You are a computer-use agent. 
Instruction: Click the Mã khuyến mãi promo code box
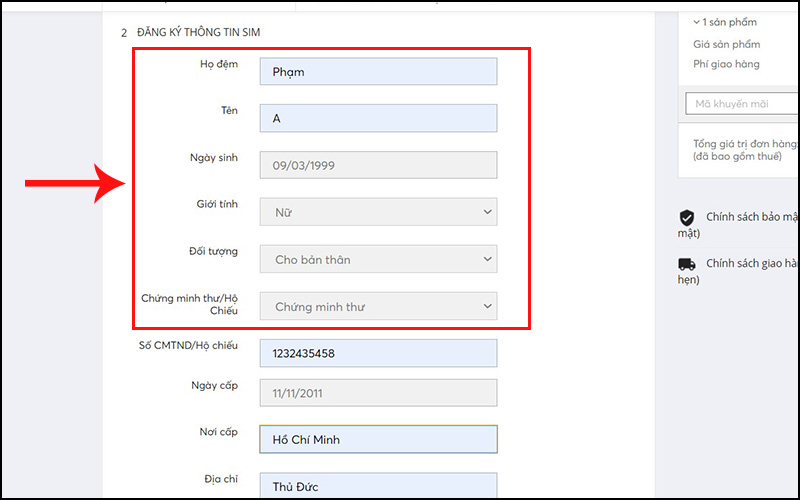click(742, 104)
